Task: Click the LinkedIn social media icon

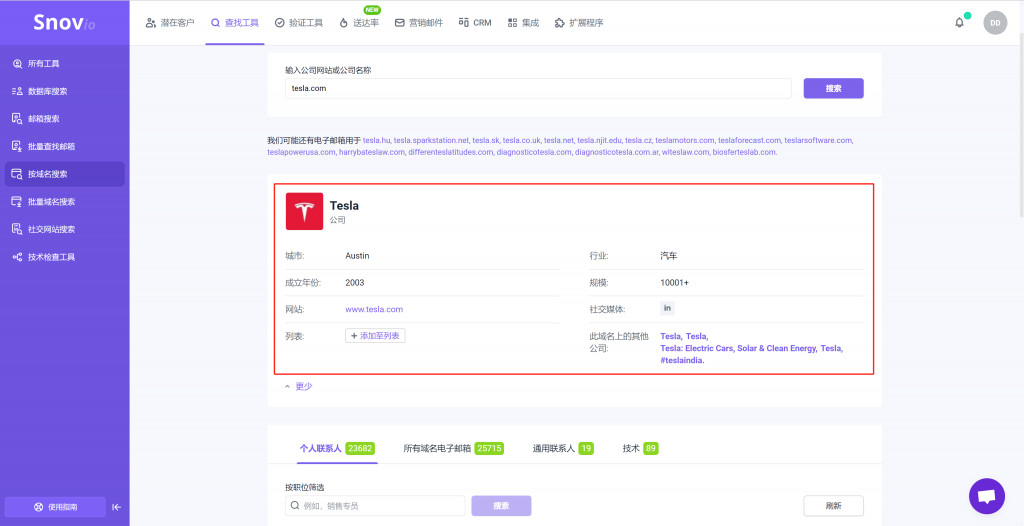Action: tap(667, 308)
